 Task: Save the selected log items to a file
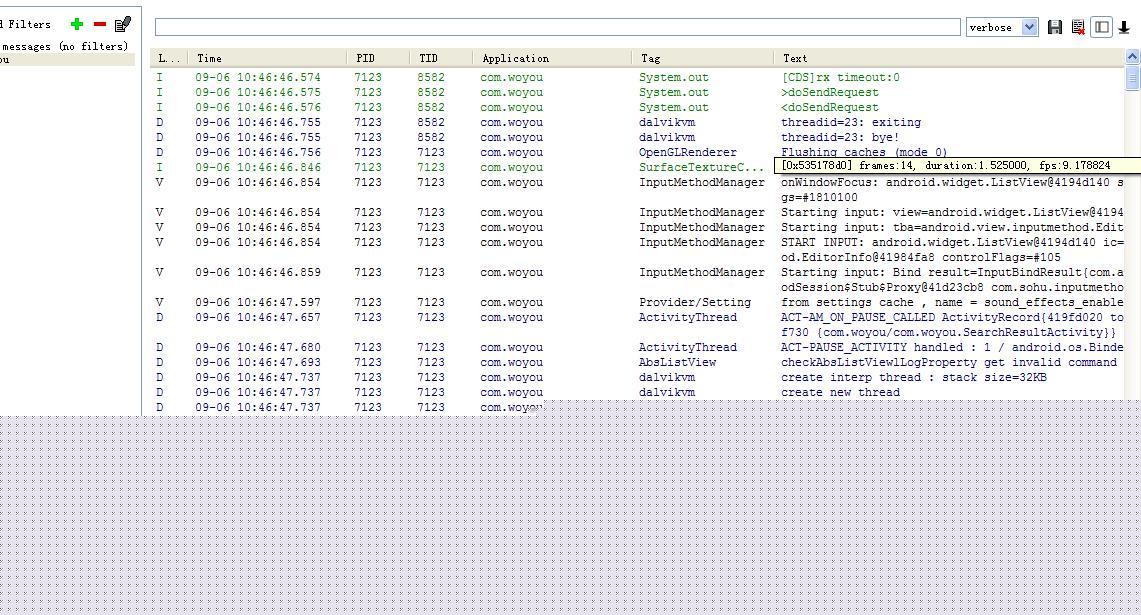tap(1054, 27)
